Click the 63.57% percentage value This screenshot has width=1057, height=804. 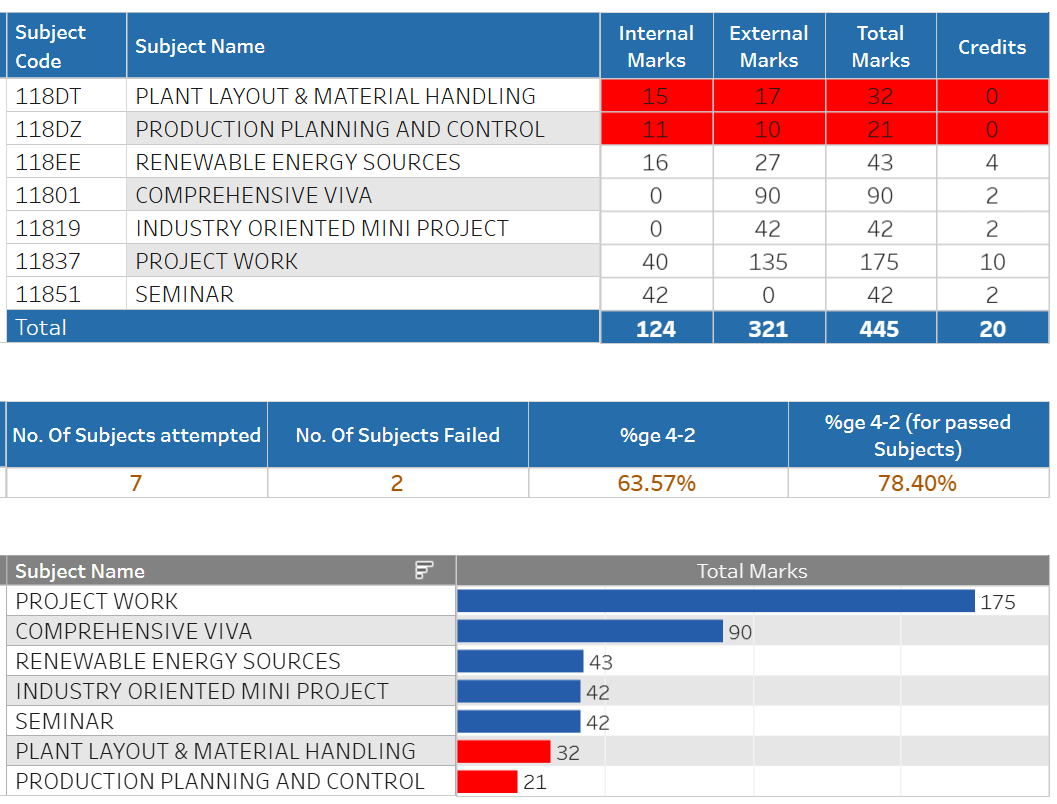[657, 484]
